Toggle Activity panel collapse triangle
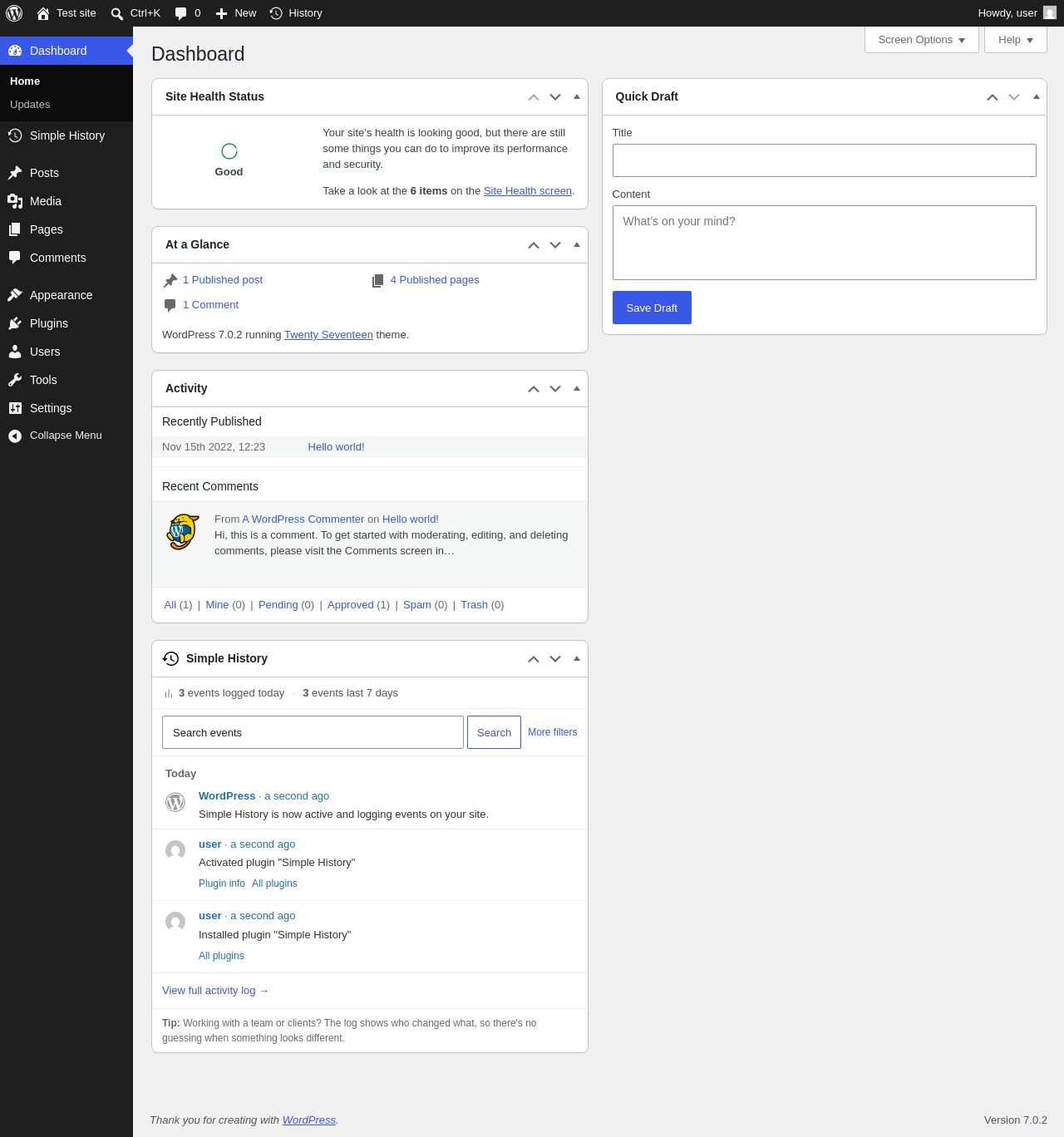Viewport: 1064px width, 1137px height. (x=577, y=388)
